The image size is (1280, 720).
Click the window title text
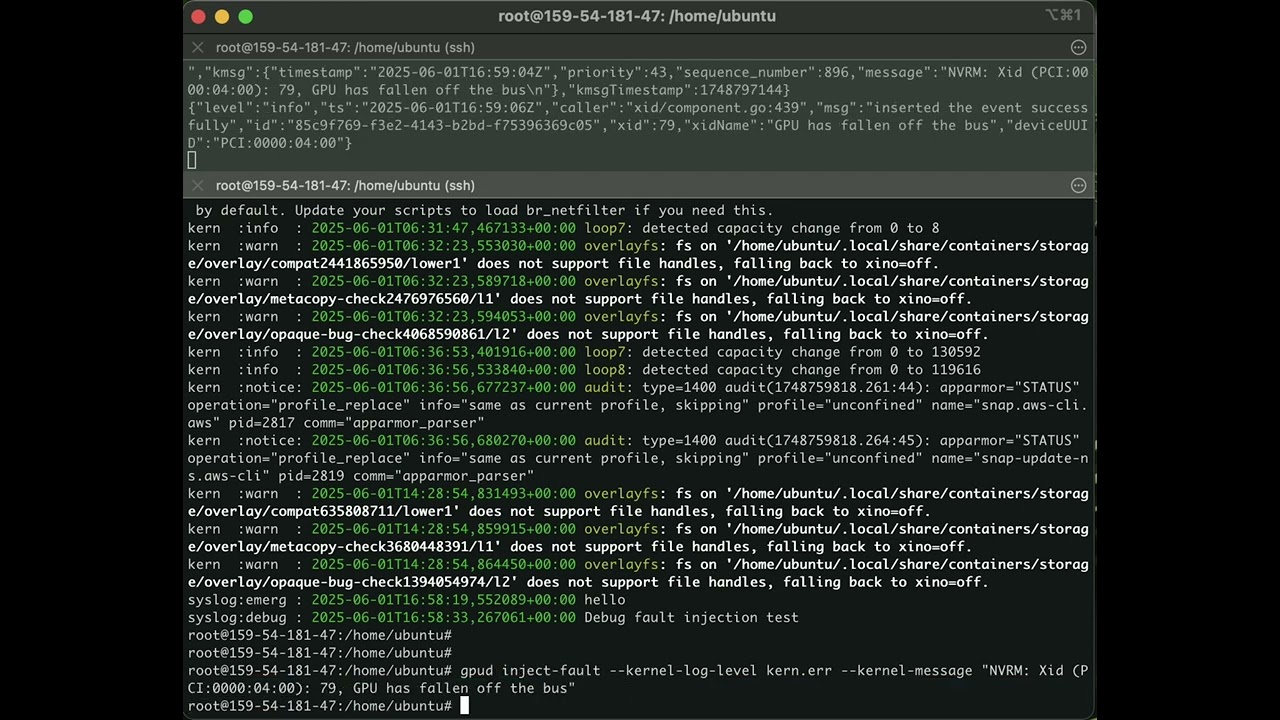(637, 16)
